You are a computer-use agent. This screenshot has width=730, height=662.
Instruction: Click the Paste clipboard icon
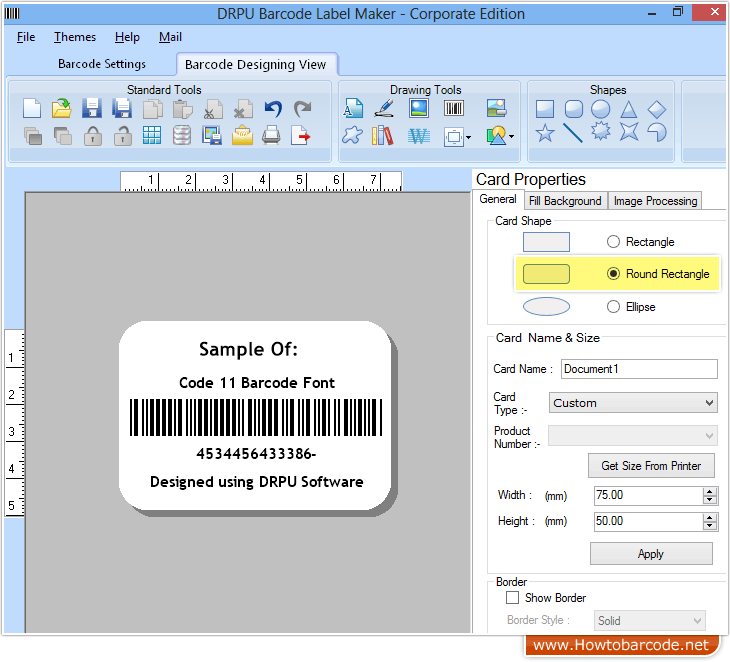pos(182,109)
